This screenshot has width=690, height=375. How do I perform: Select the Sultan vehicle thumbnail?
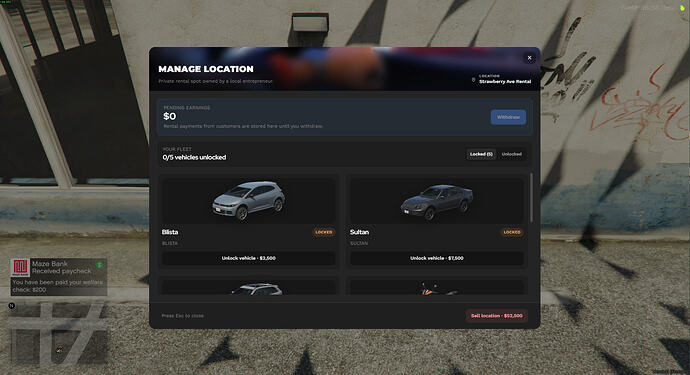click(x=437, y=200)
